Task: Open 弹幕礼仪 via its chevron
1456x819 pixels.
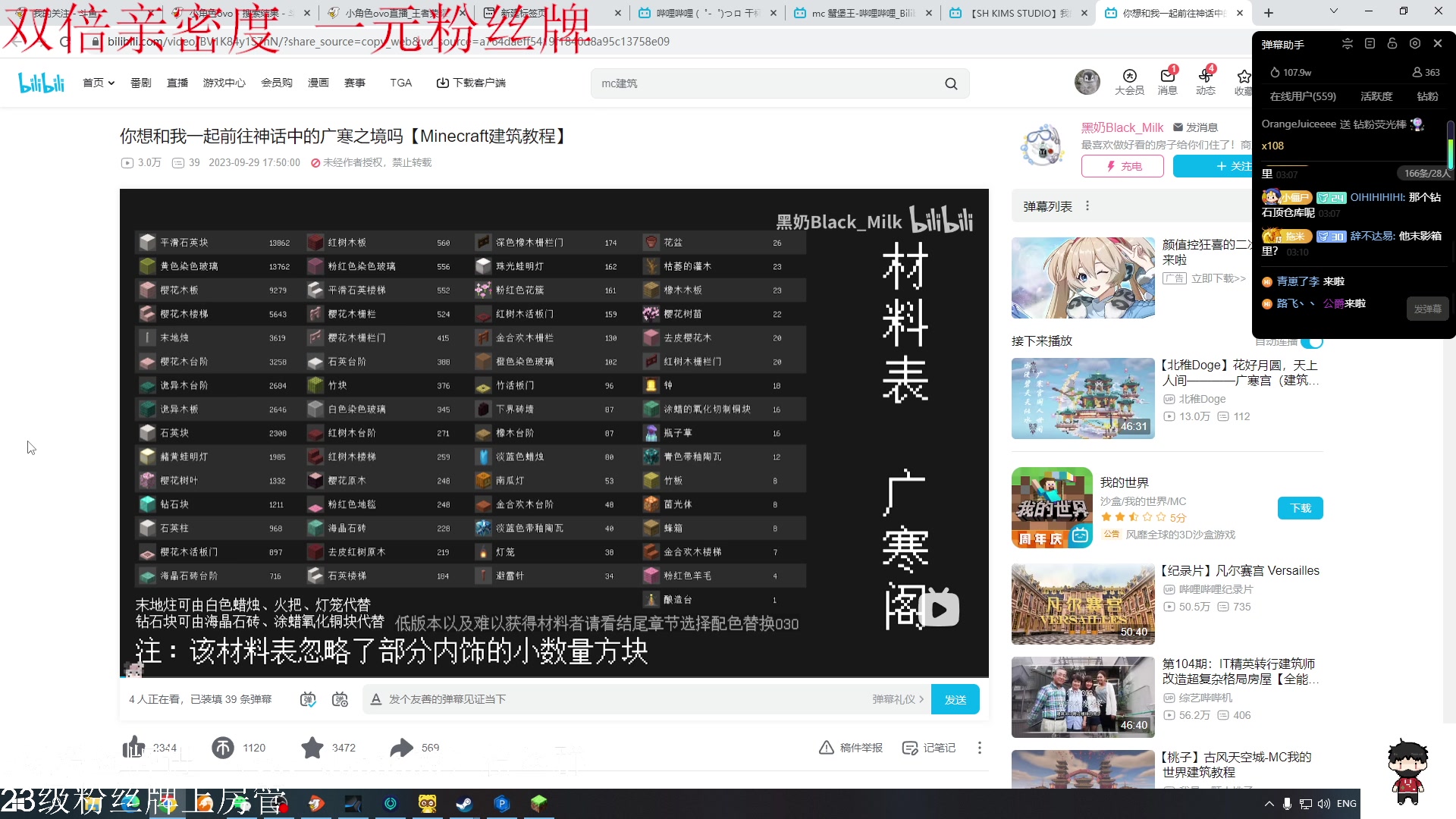Action: (921, 699)
